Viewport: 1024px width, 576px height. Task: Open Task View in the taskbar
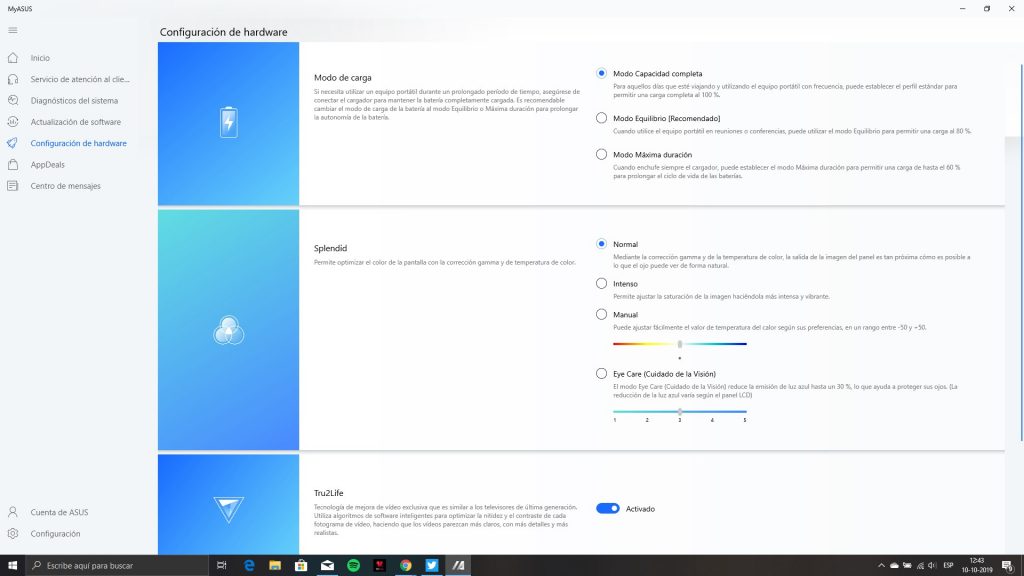click(x=222, y=566)
